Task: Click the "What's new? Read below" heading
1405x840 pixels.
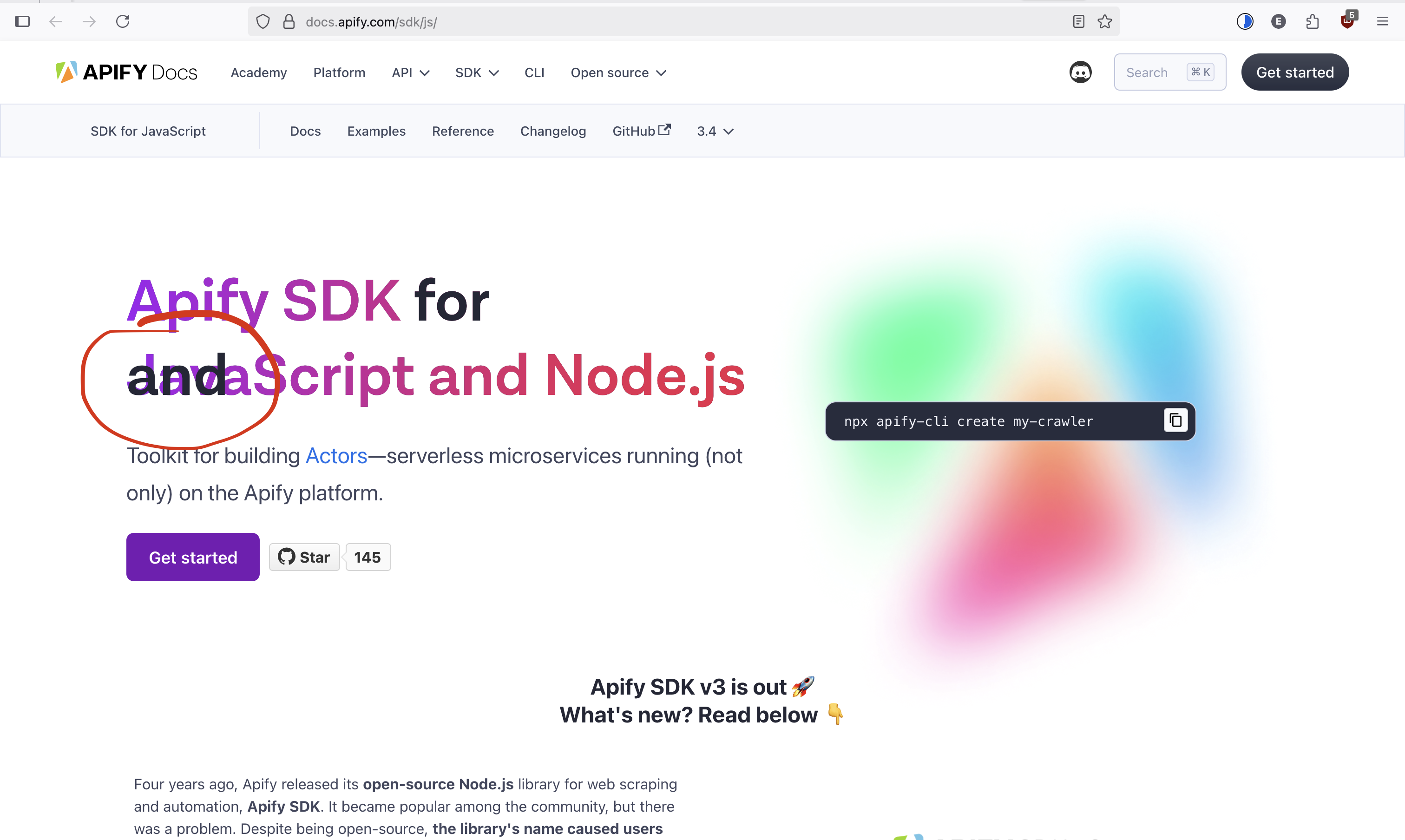Action: [702, 715]
